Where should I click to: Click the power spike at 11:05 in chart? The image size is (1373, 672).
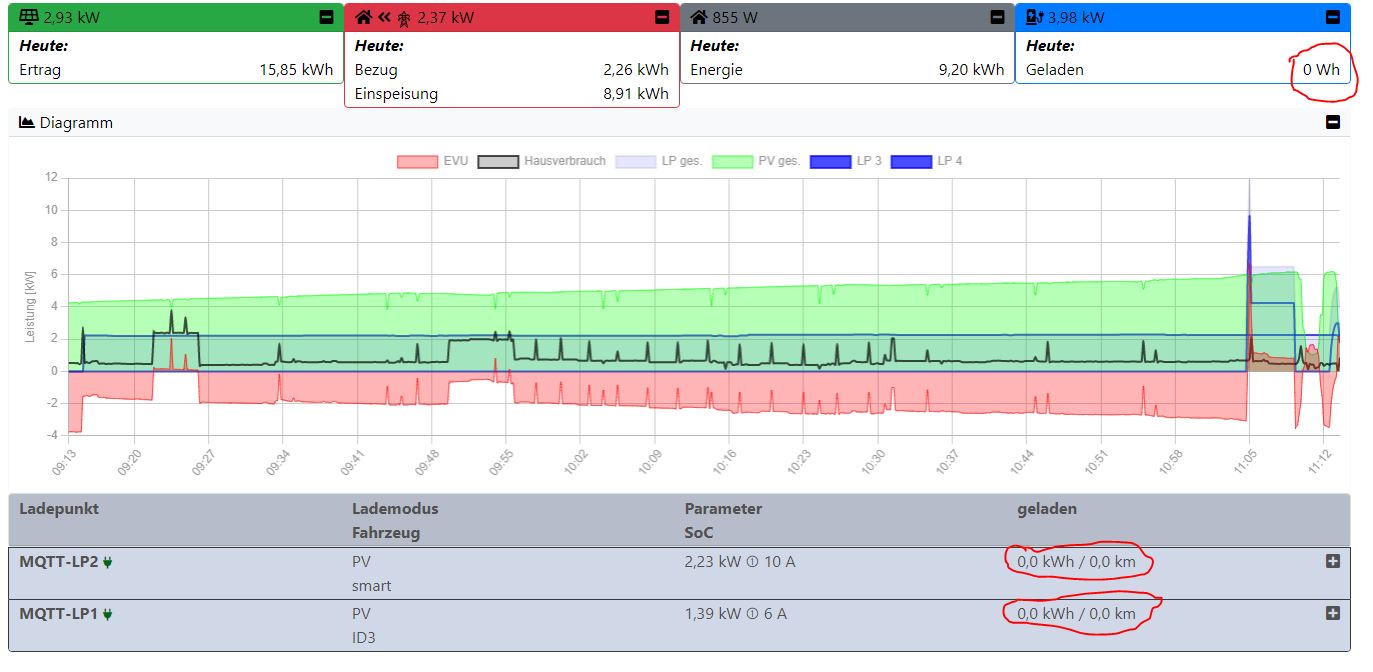click(x=1249, y=215)
